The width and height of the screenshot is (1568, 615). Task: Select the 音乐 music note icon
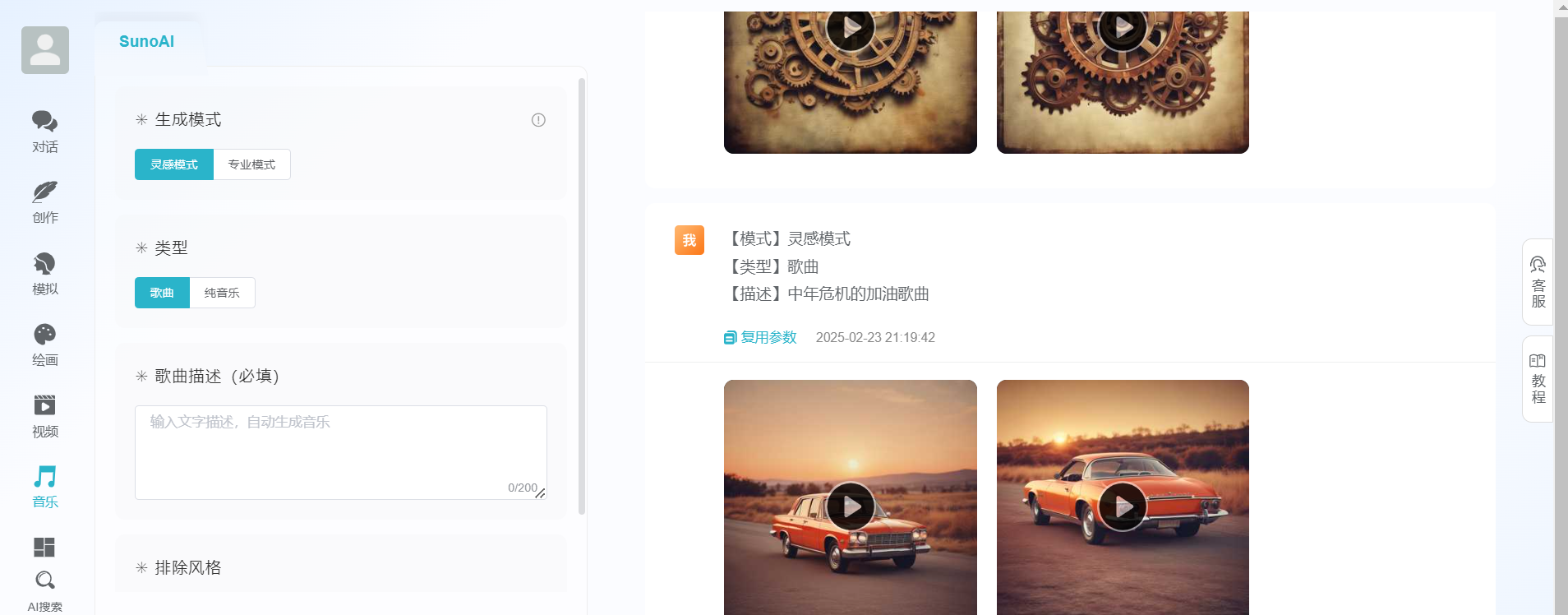tap(44, 477)
